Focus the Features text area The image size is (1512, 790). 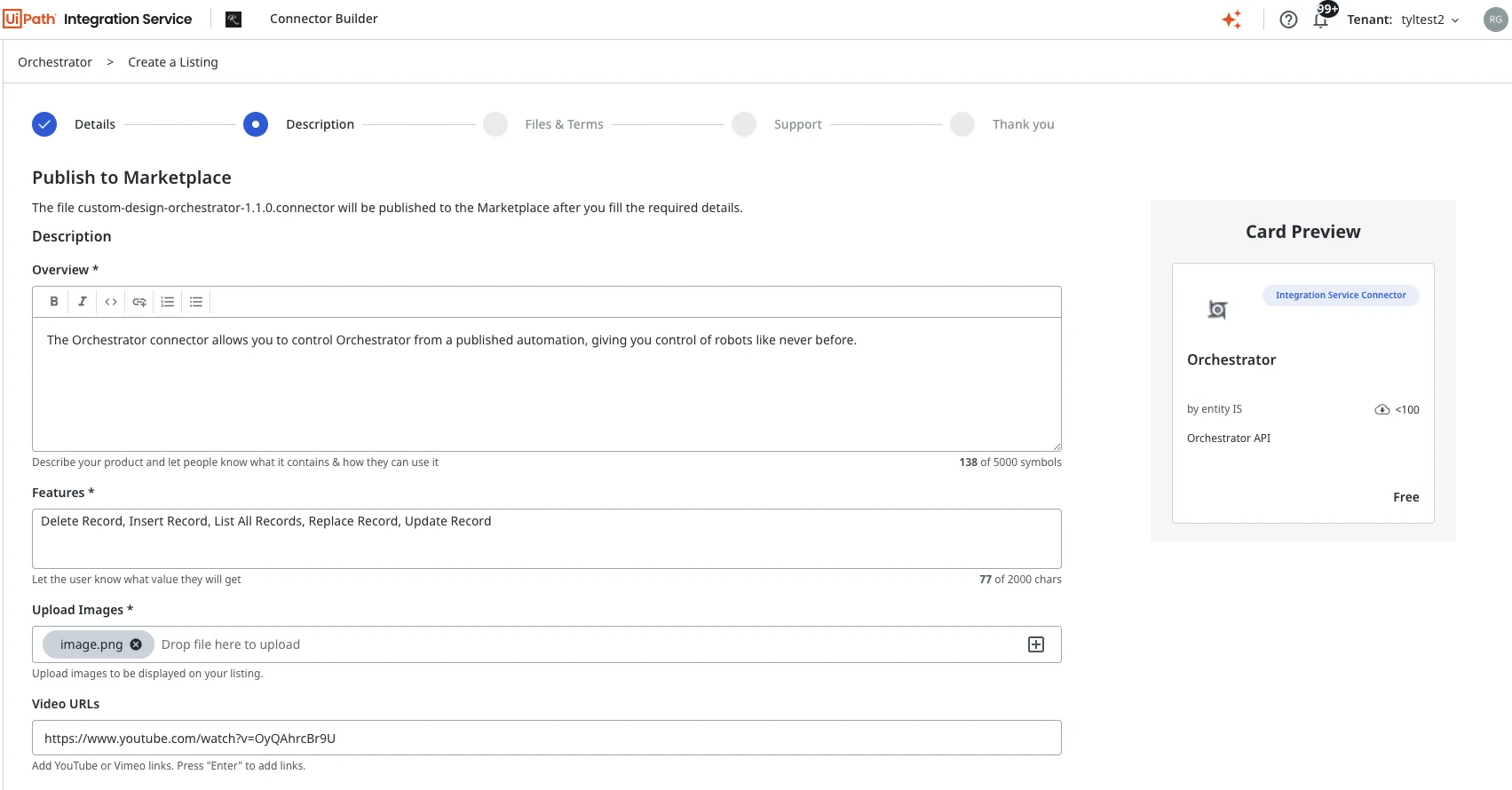coord(546,539)
